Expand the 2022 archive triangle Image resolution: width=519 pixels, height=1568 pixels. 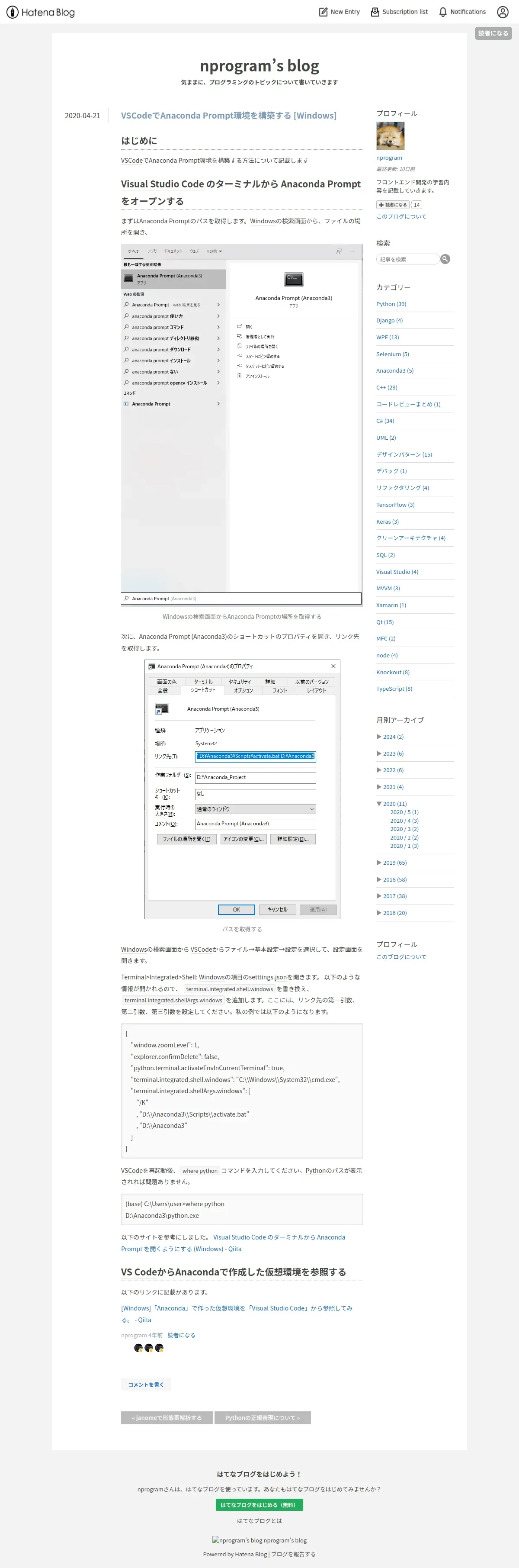click(379, 770)
